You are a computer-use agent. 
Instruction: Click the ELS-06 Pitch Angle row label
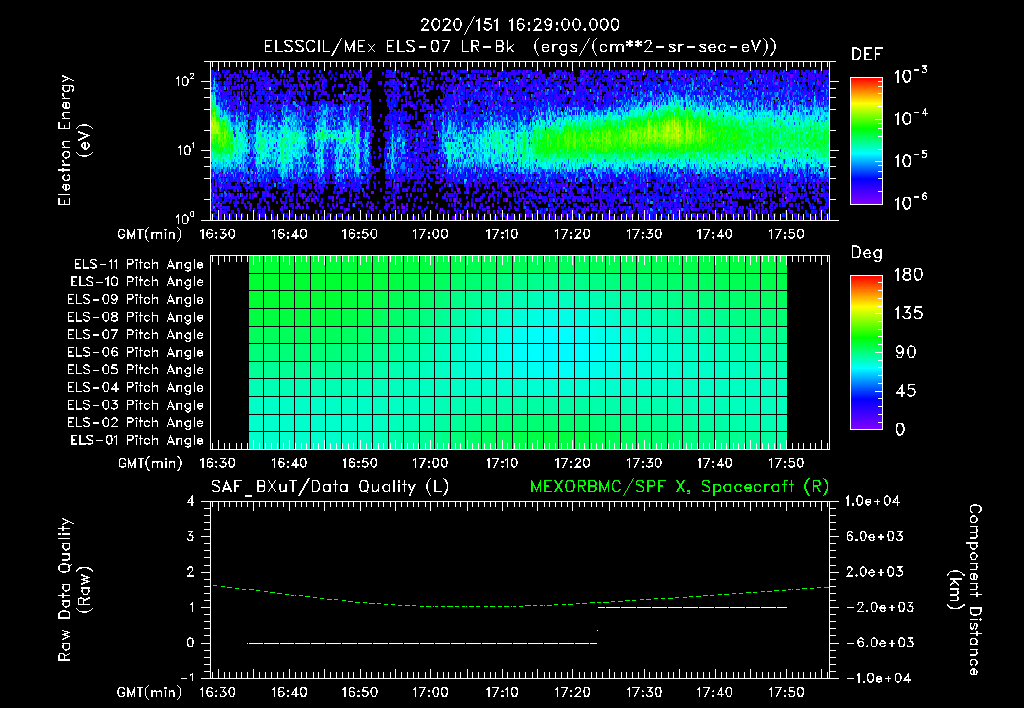pyautogui.click(x=135, y=353)
